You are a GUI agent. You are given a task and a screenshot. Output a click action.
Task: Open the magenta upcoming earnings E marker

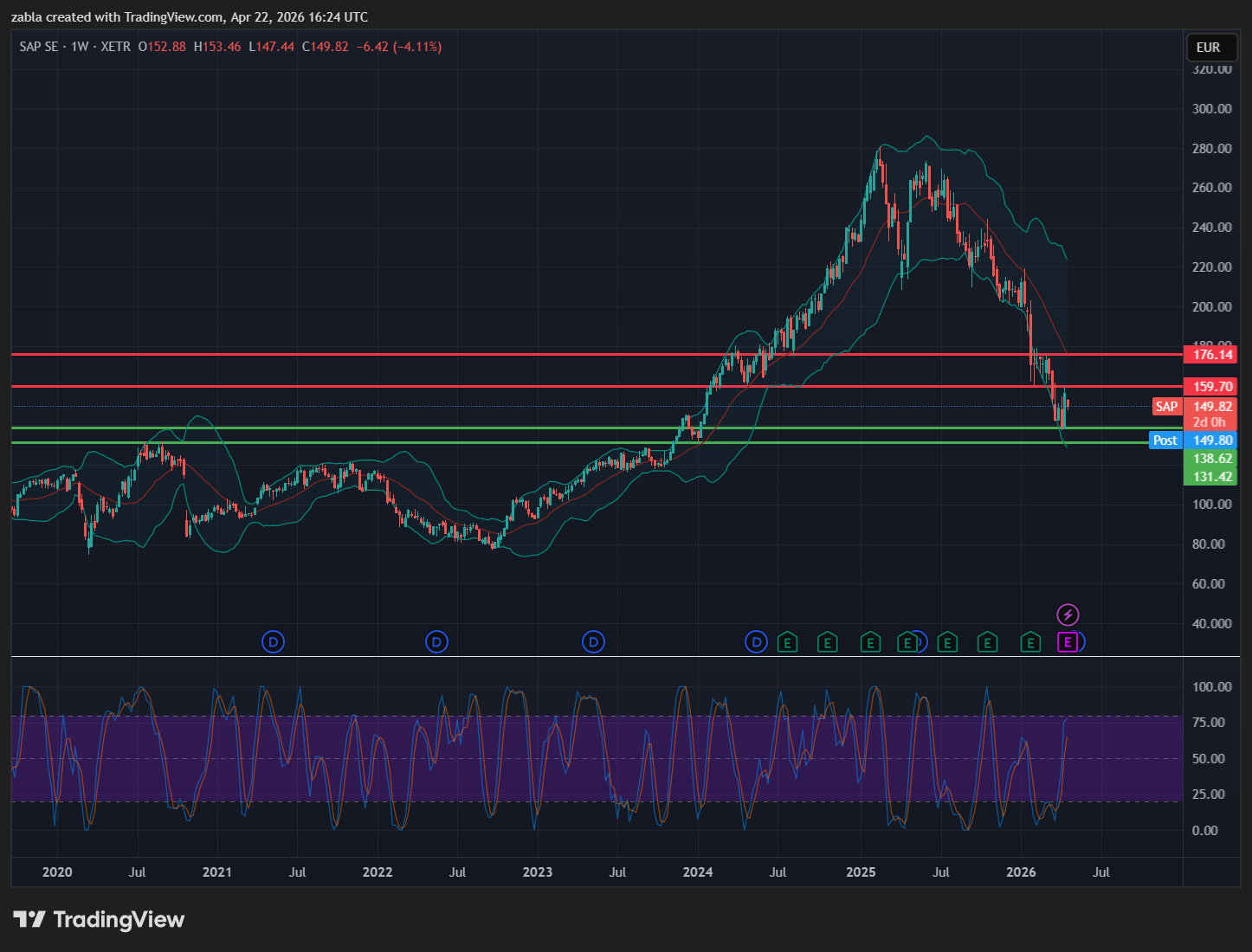click(x=1068, y=642)
